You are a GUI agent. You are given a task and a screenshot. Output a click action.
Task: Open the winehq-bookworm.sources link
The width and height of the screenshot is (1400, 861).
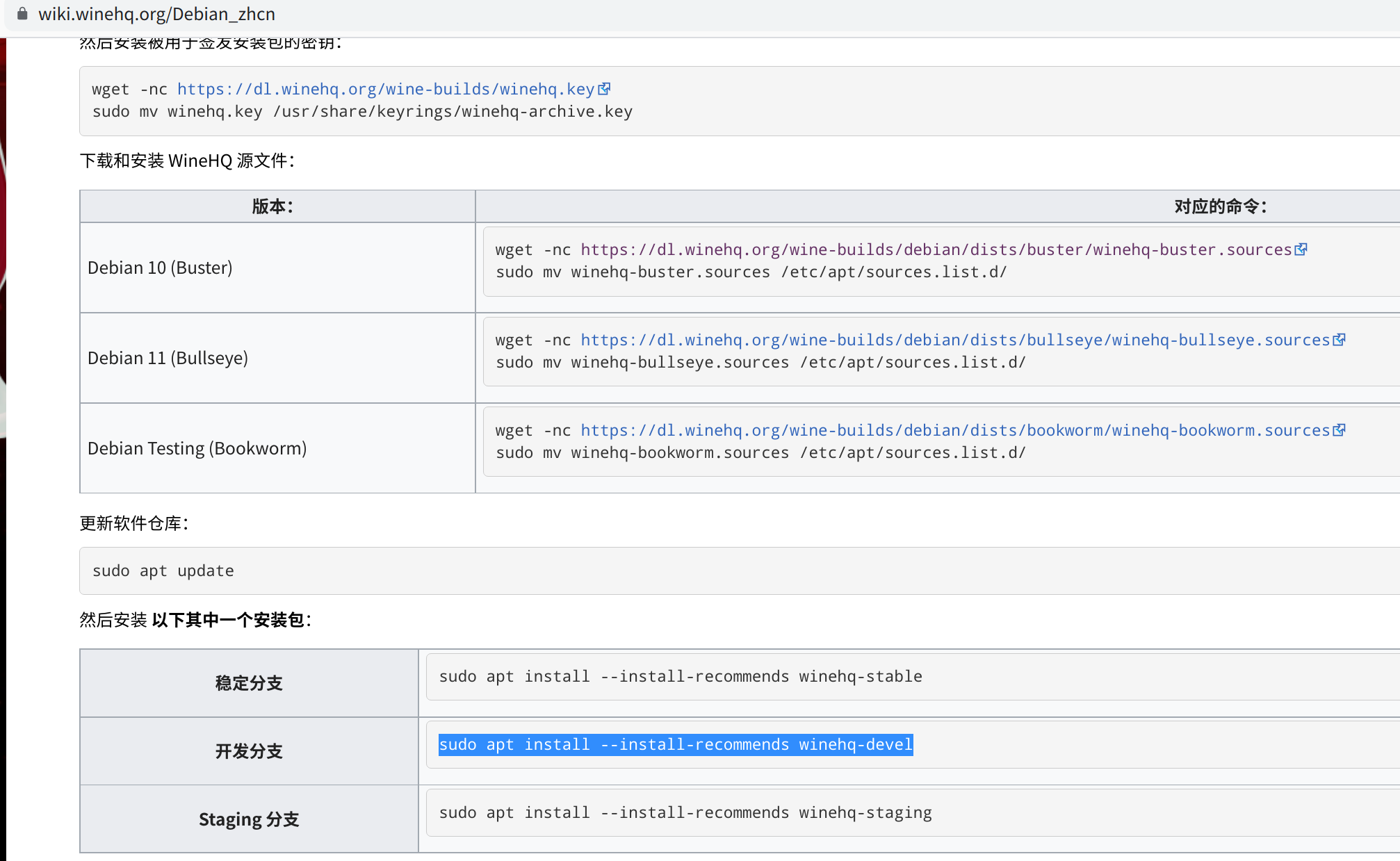(x=954, y=430)
